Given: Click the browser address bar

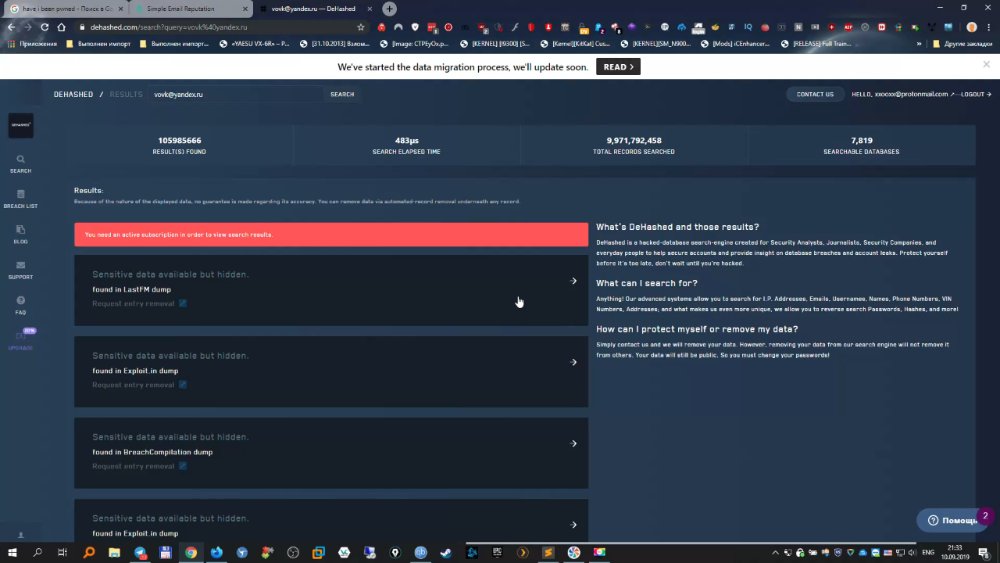Looking at the screenshot, I should (x=217, y=27).
